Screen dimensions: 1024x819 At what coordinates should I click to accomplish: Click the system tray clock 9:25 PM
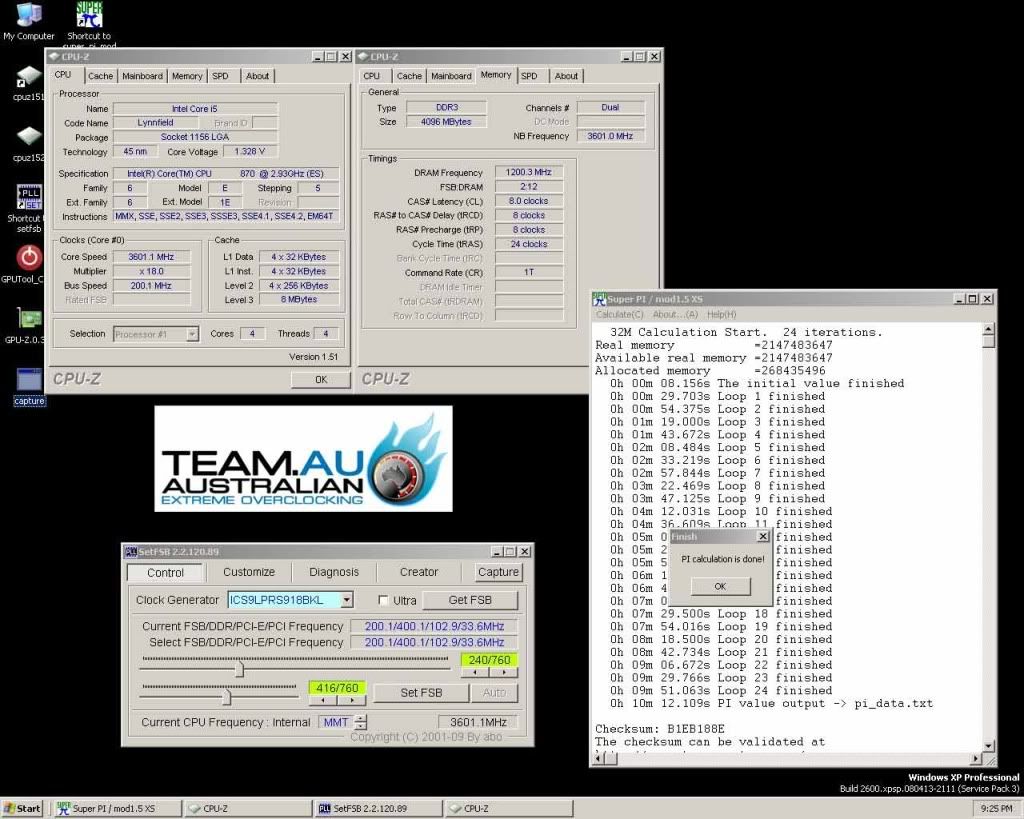[x=996, y=809]
